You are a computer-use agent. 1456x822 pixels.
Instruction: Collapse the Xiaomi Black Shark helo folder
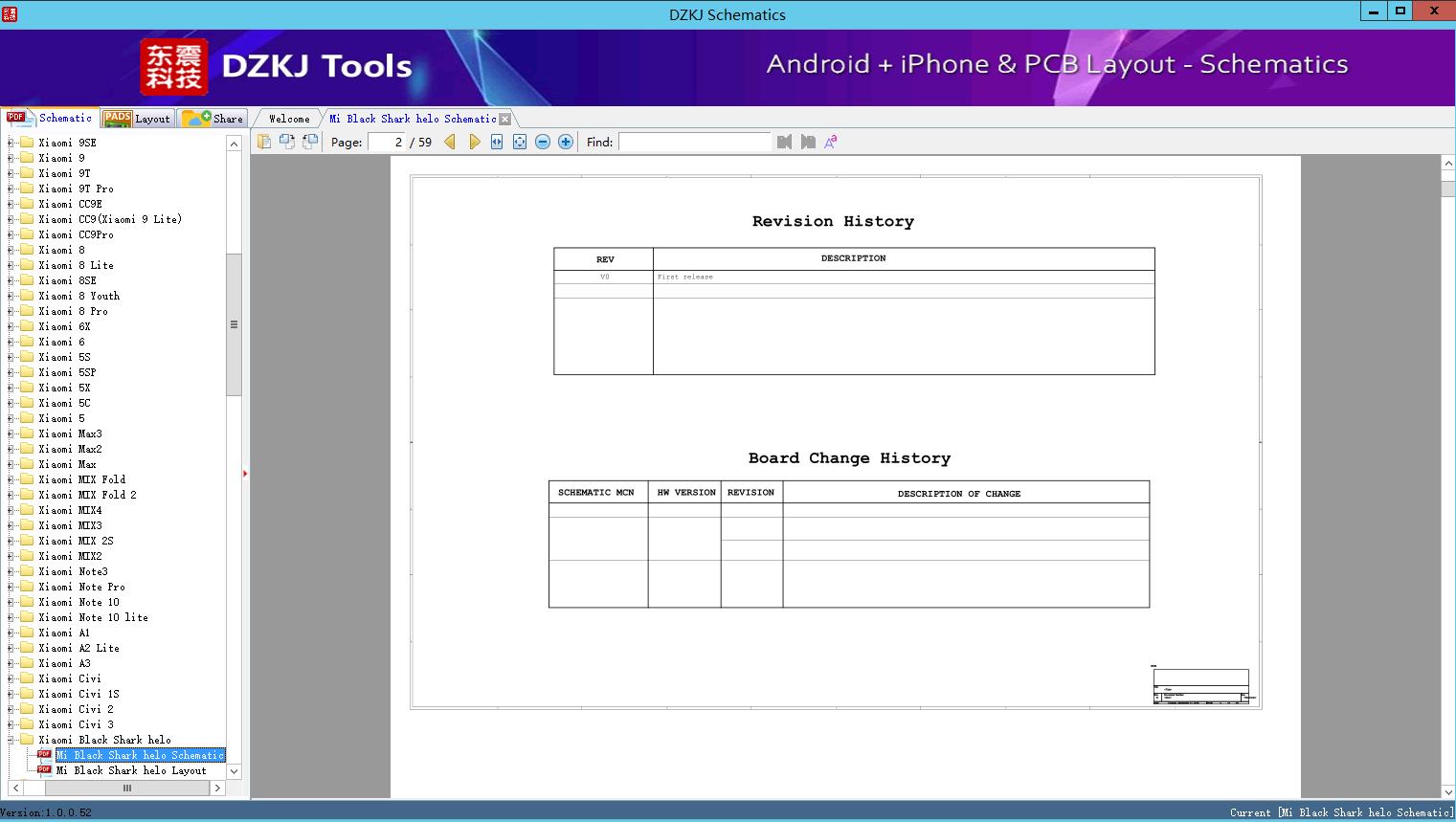point(11,740)
